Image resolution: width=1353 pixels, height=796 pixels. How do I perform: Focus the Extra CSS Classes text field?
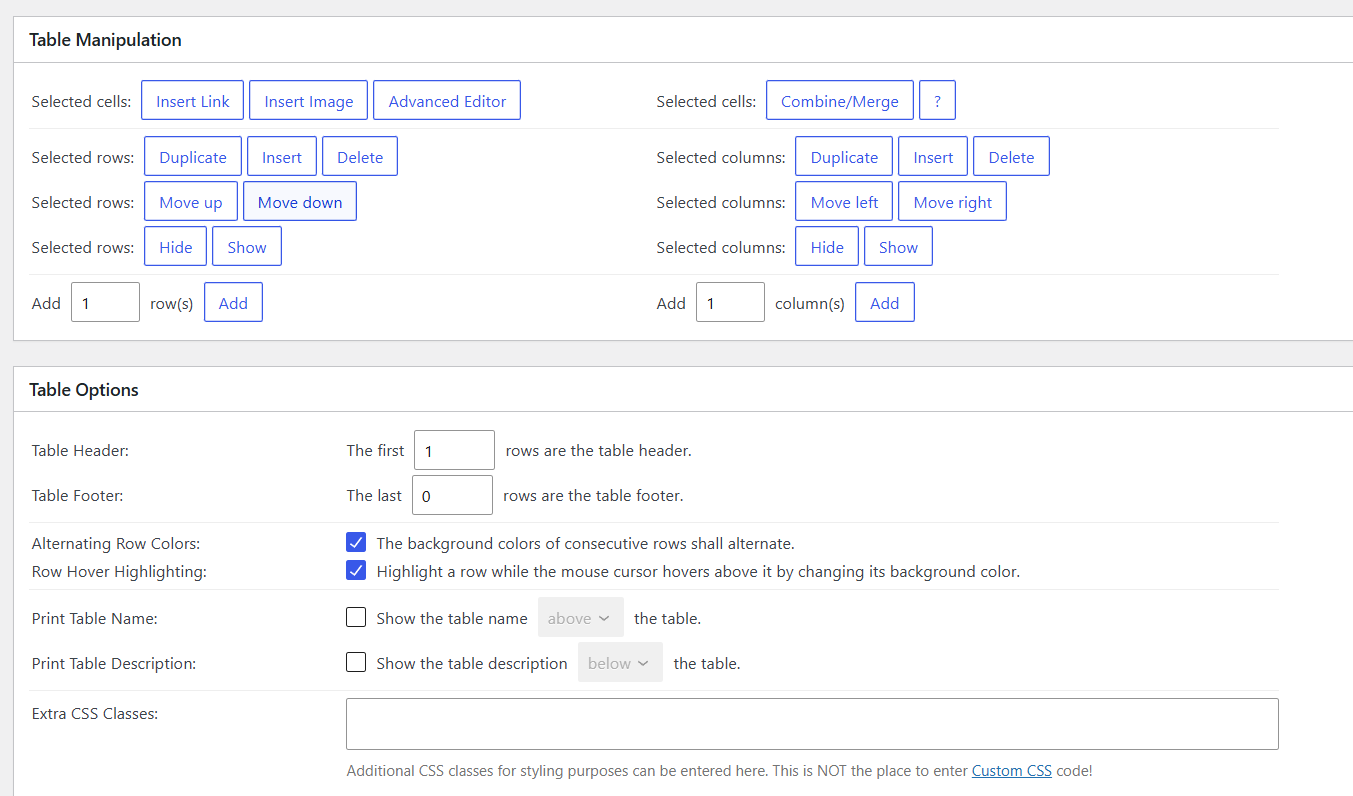[x=811, y=724]
